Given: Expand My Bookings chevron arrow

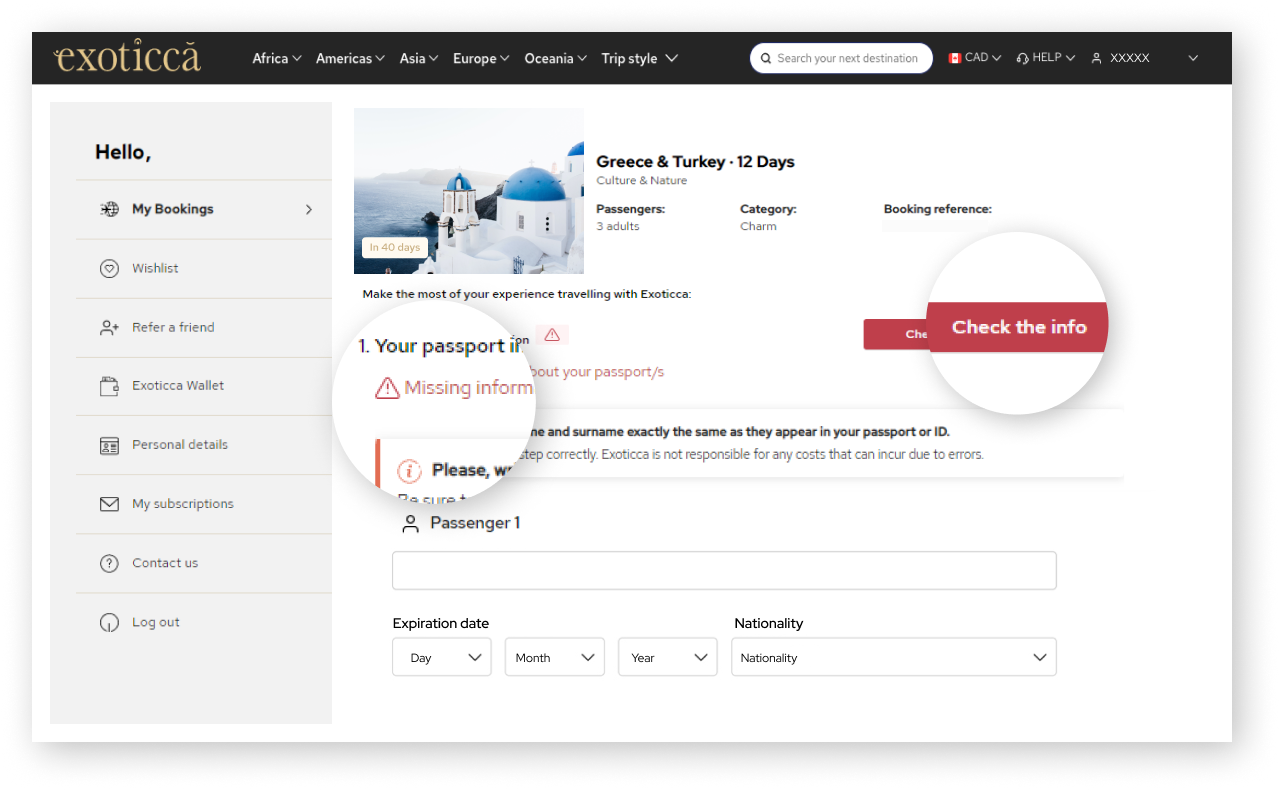Looking at the screenshot, I should [309, 209].
